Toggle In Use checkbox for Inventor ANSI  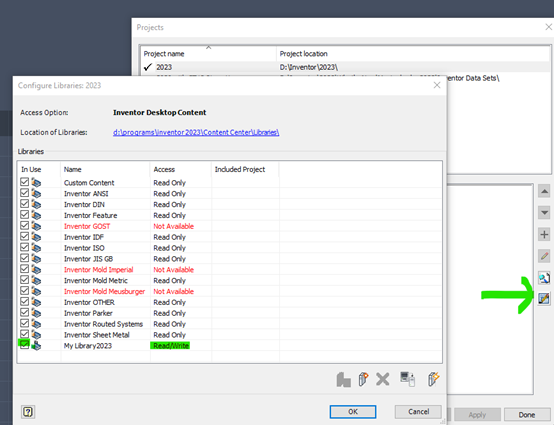(x=24, y=193)
